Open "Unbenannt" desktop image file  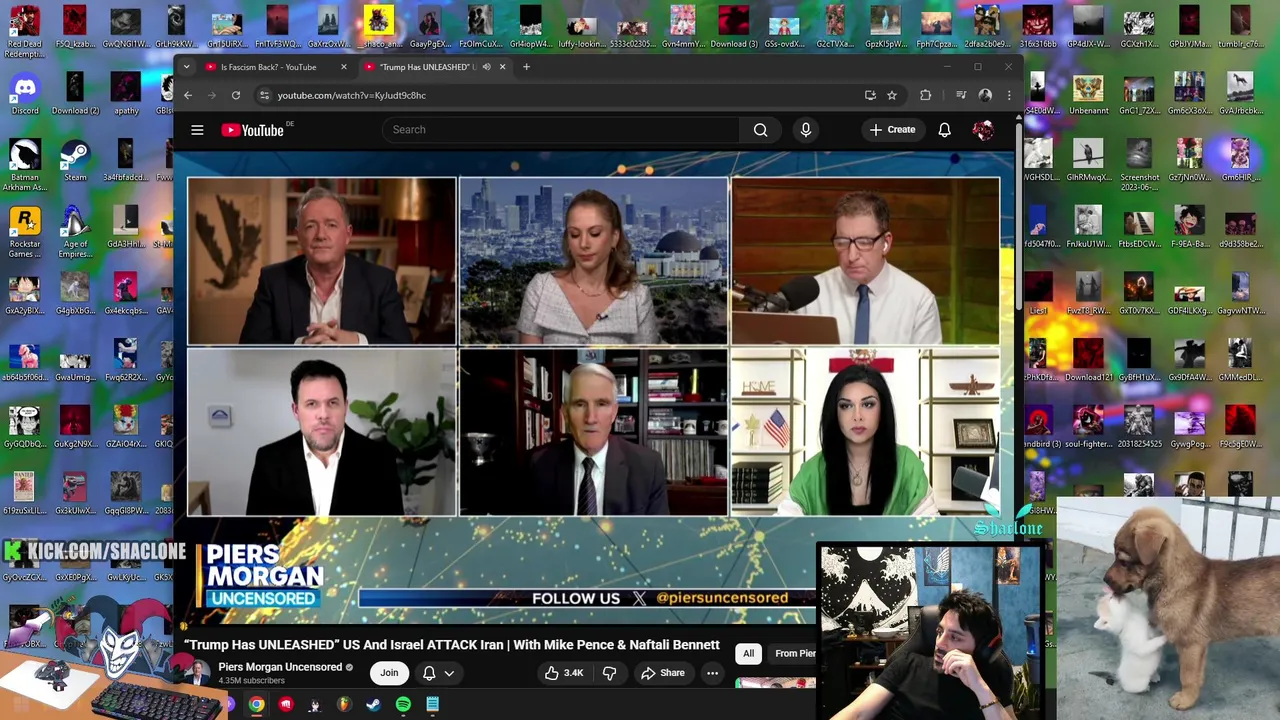(1088, 94)
